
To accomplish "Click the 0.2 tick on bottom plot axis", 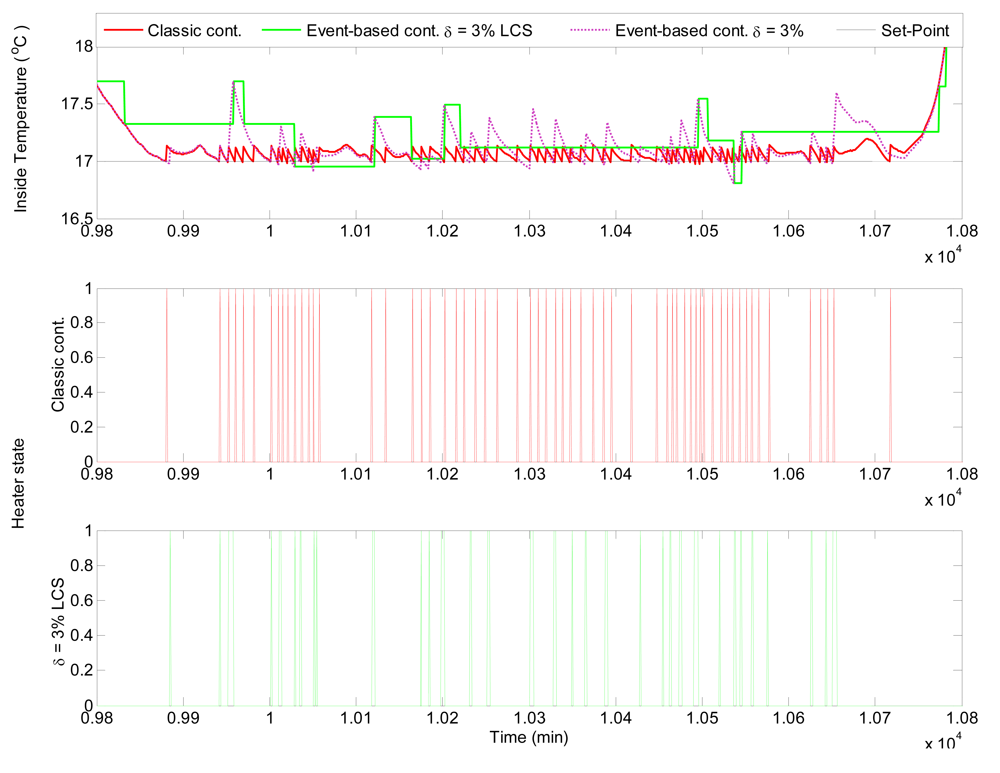I will [80, 670].
